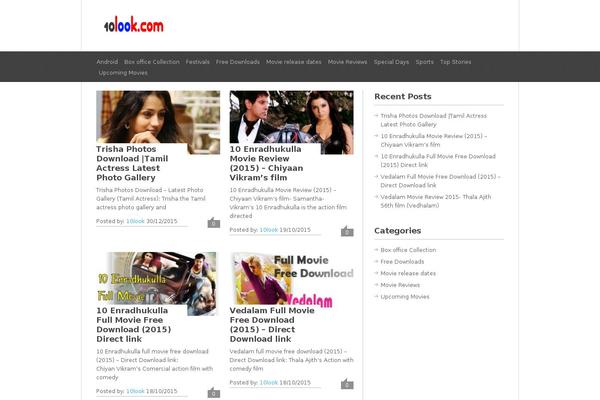Open 10 Enradhukulla Movie Review thumbnail image
The width and height of the screenshot is (600, 400).
292,117
